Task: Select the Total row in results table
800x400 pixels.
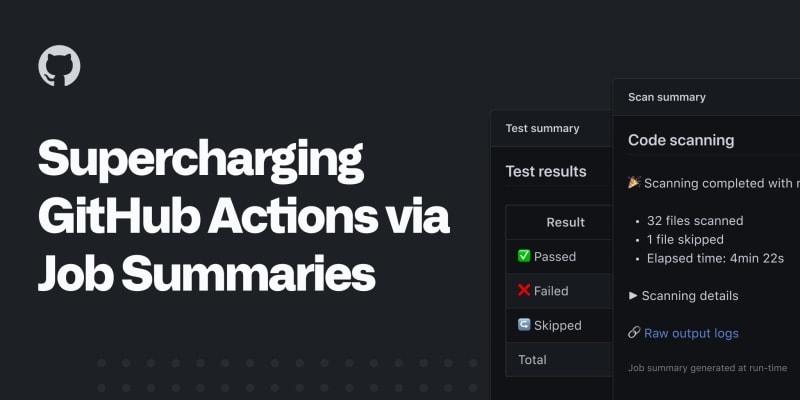Action: click(532, 359)
